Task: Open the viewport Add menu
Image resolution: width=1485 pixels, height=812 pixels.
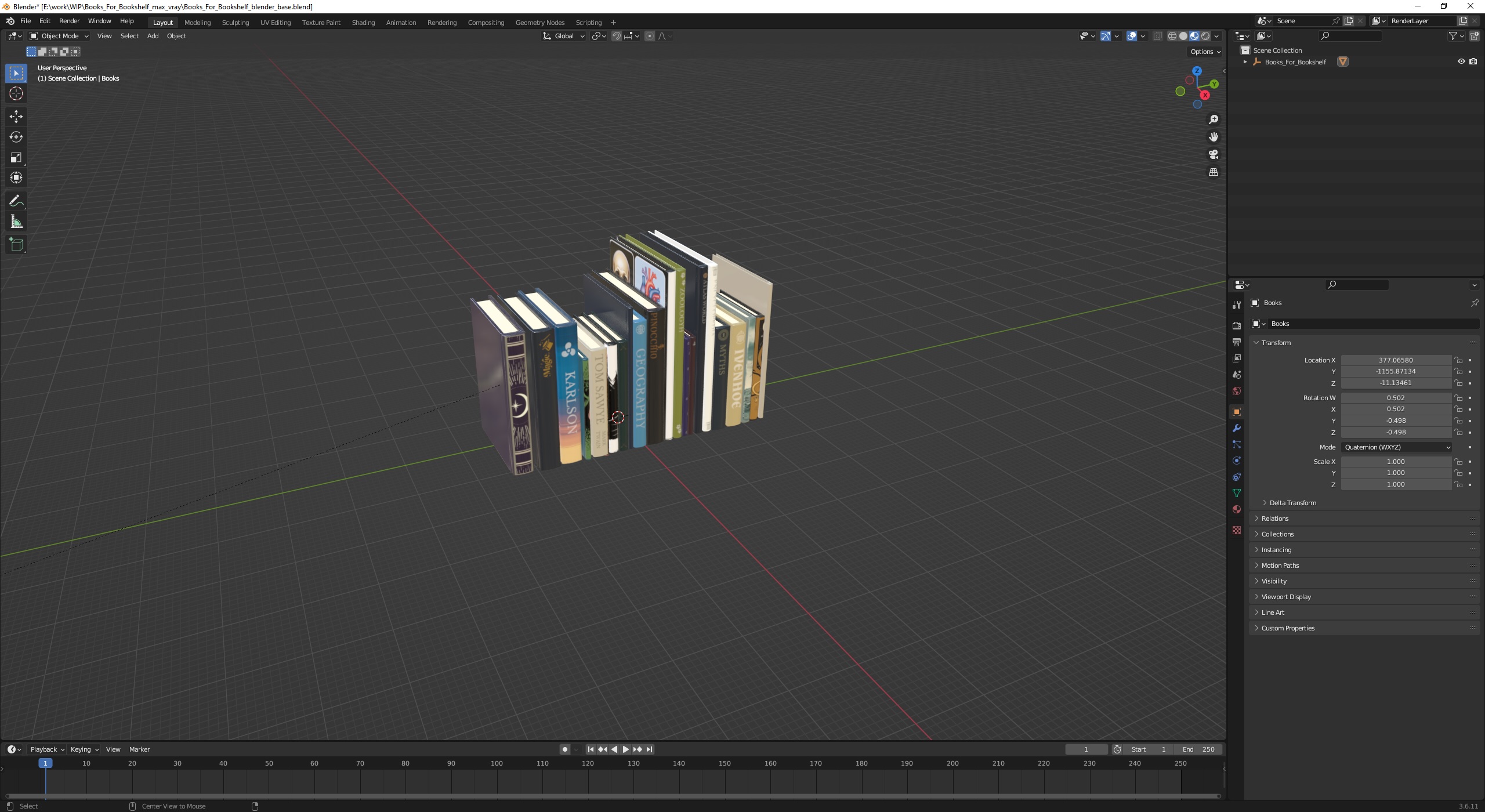Action: (153, 36)
